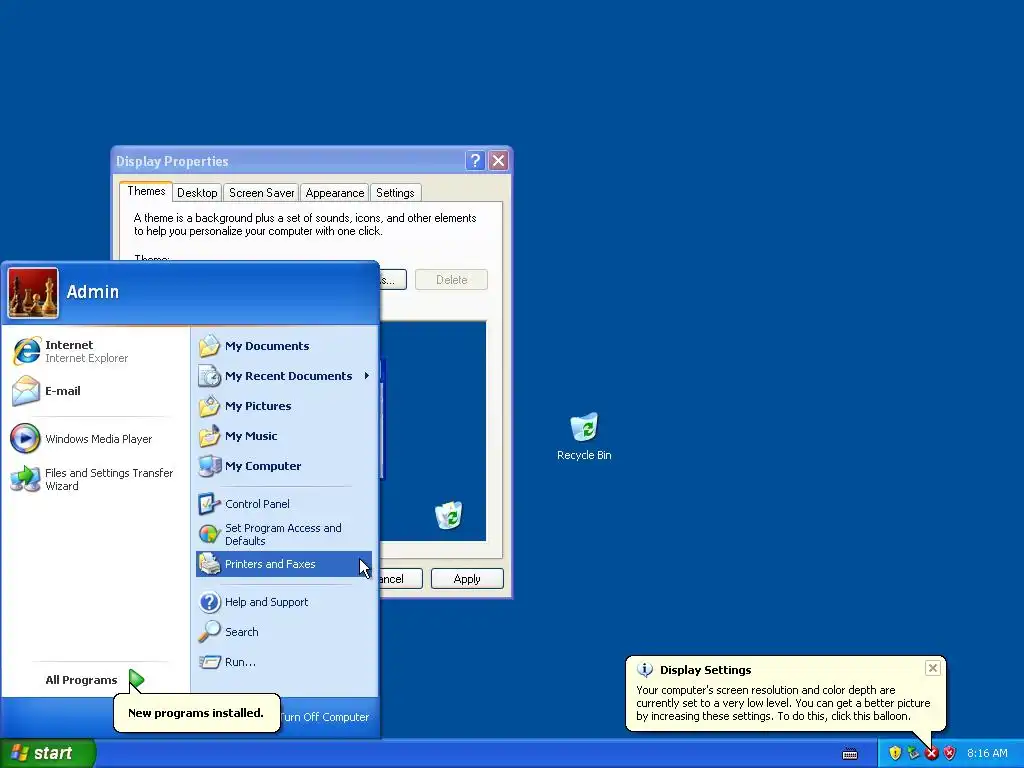Viewport: 1024px width, 768px height.
Task: Click the Cancel button in Display Properties
Action: pos(401,579)
